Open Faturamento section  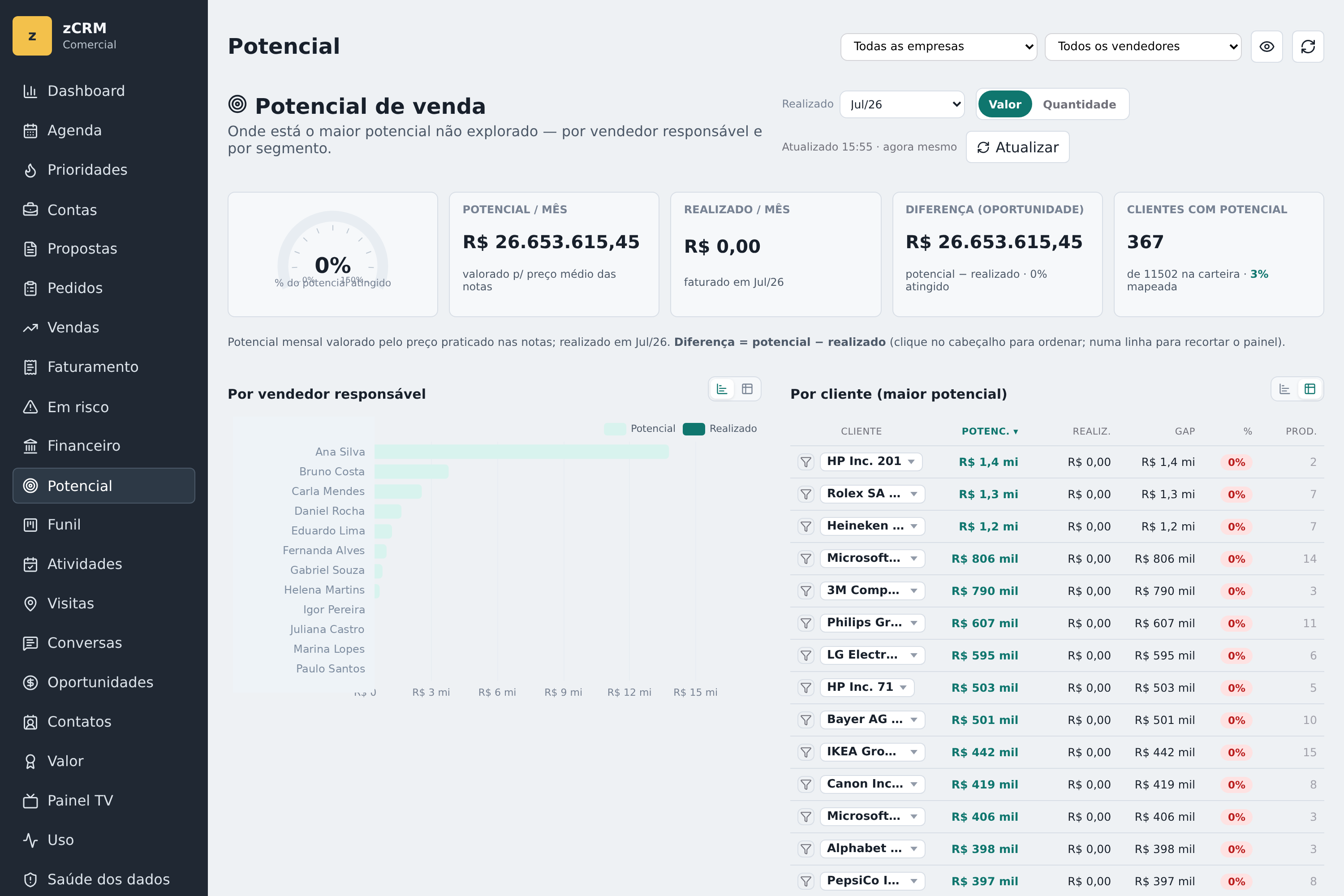103,367
